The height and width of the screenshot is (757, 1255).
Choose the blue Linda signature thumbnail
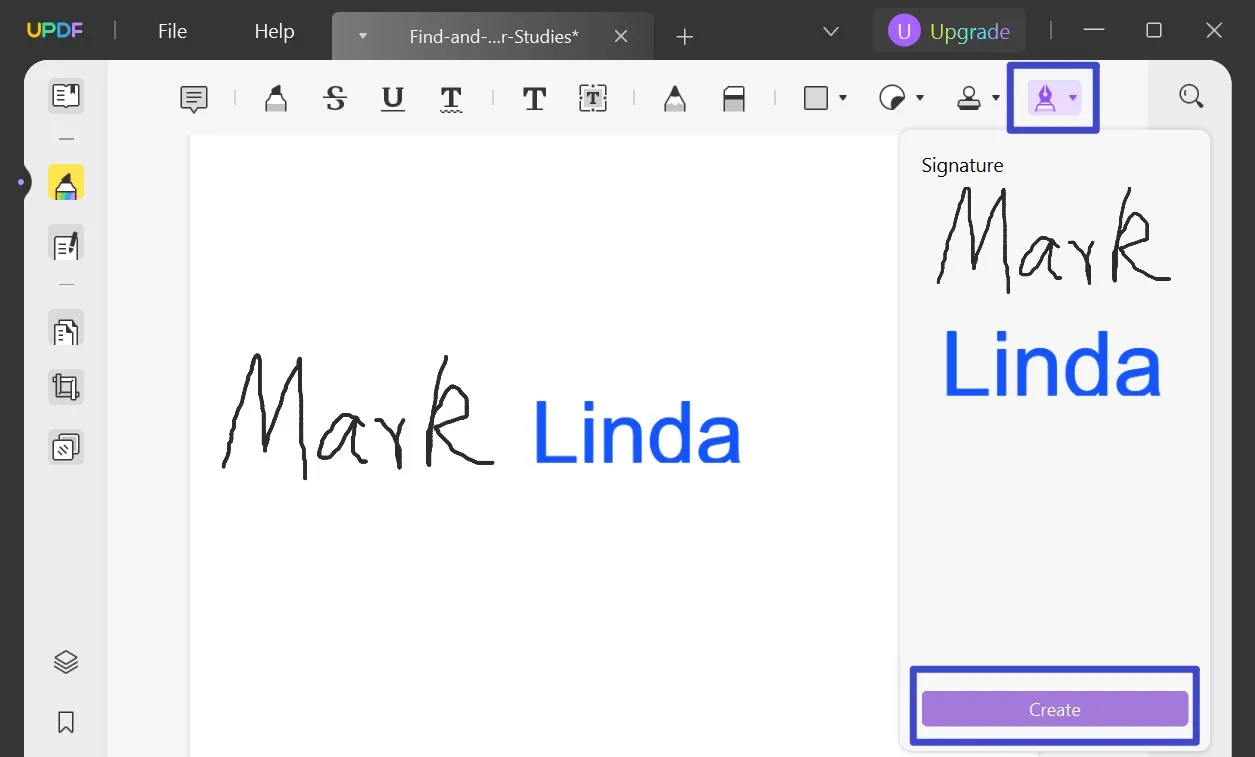point(1052,364)
